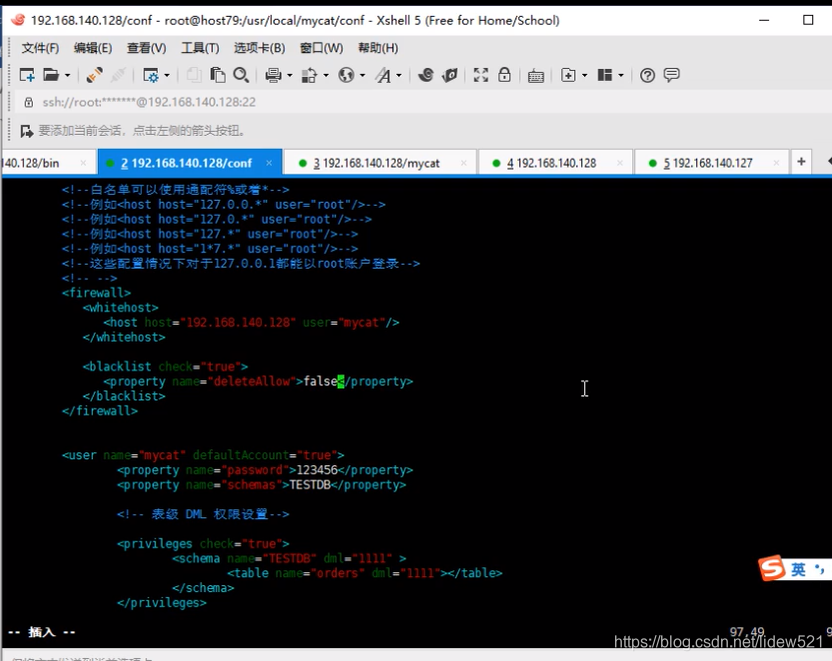Click the <blacklist check="true"> line
Viewport: 832px width, 661px height.
(x=165, y=366)
